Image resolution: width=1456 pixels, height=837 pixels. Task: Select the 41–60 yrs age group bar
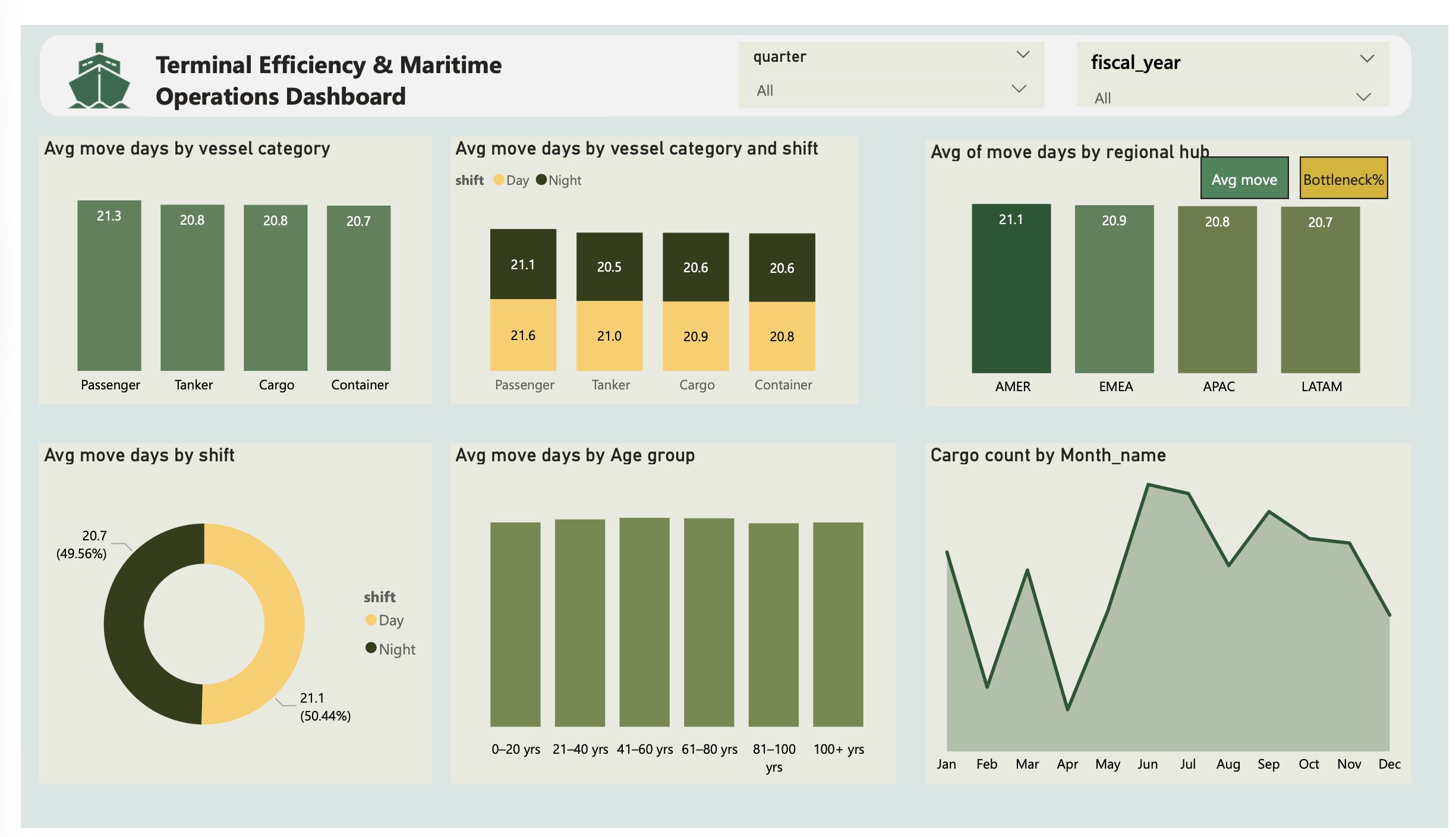click(644, 621)
